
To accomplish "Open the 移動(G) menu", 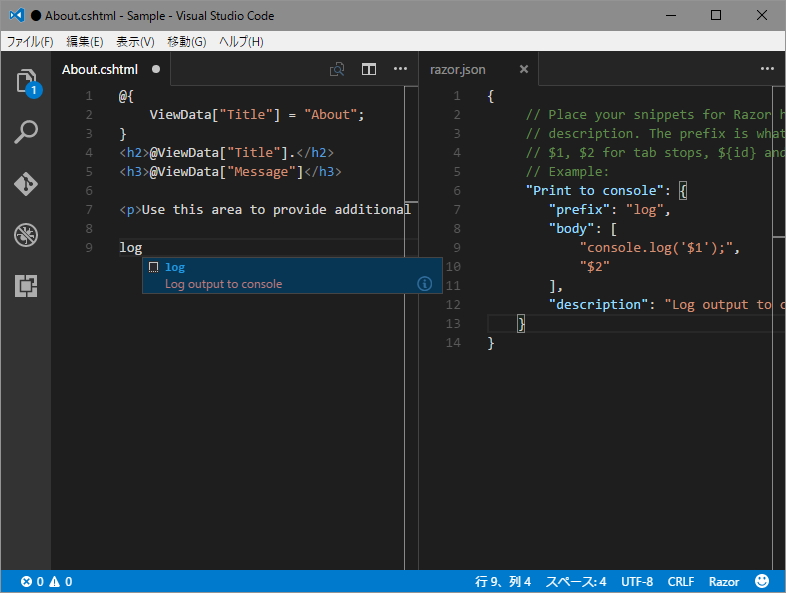I will click(186, 42).
